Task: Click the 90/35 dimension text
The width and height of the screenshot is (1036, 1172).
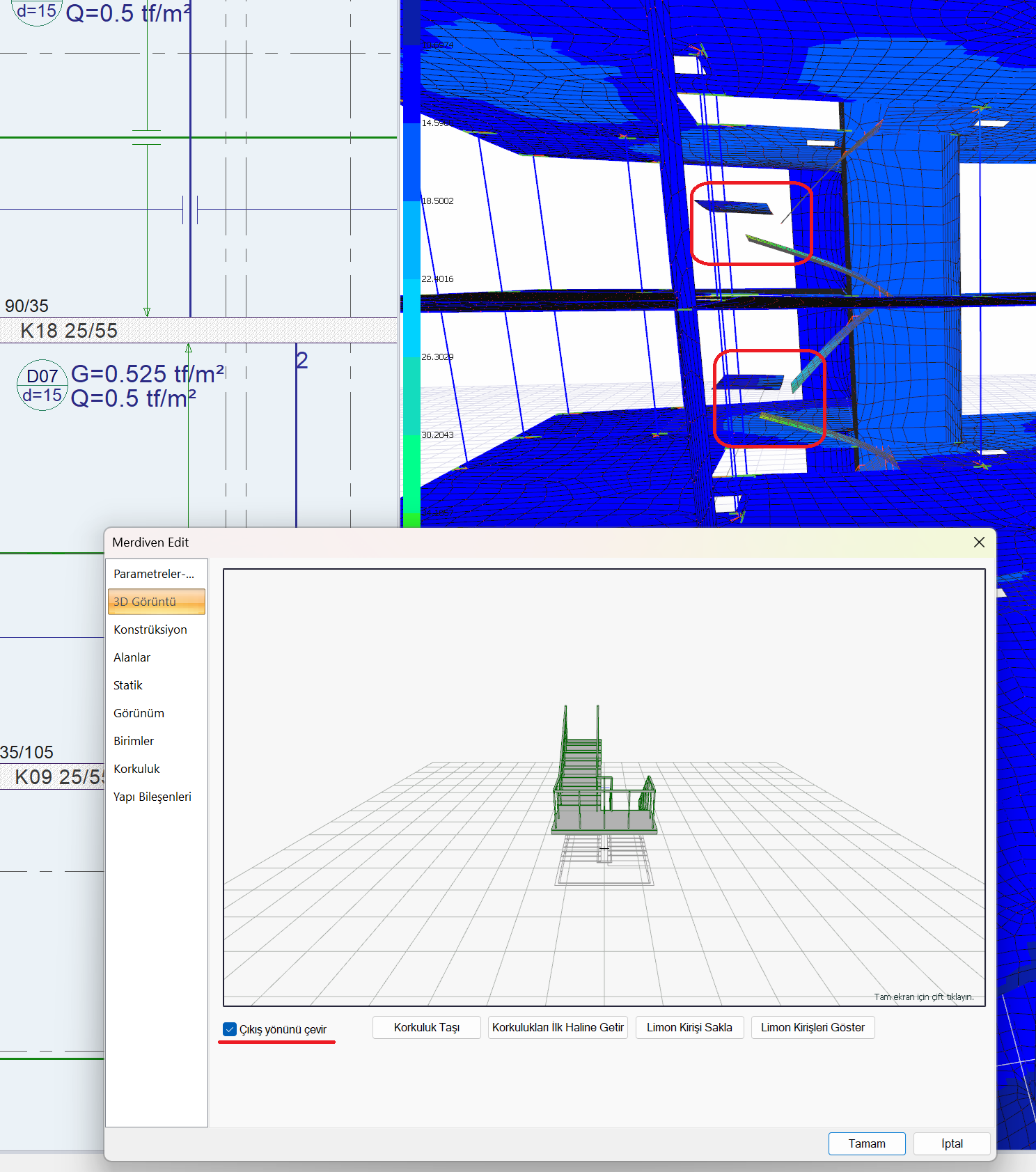Action: pos(26,306)
